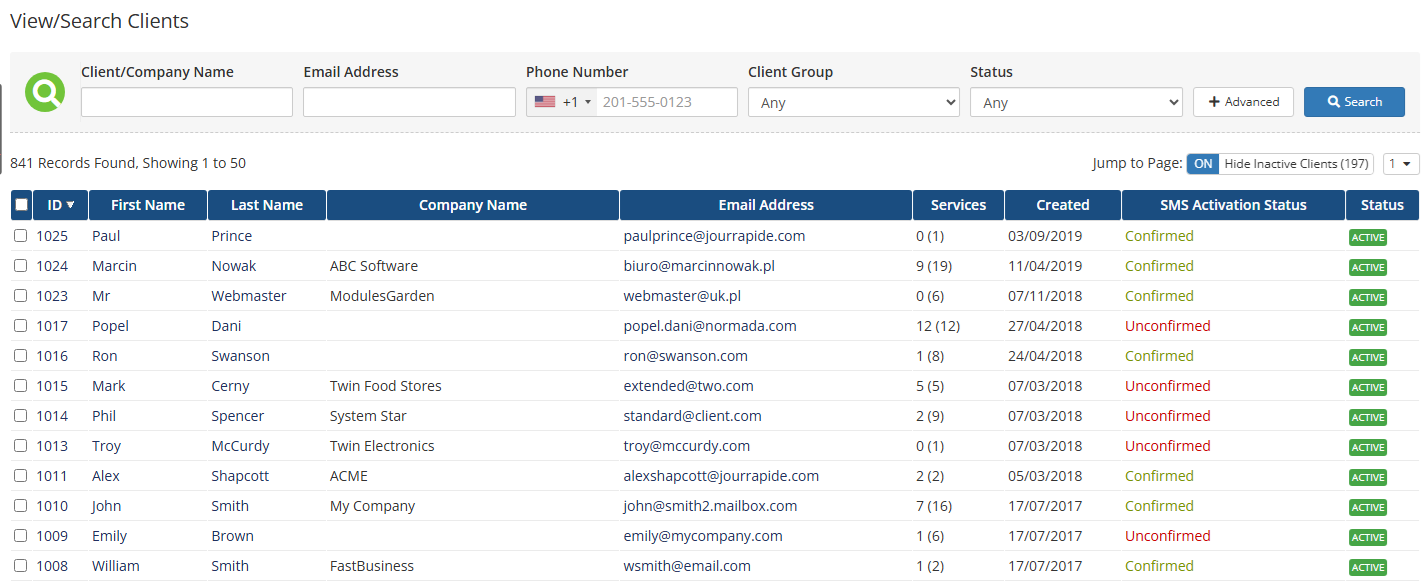
Task: Click the Search button
Action: [x=1354, y=101]
